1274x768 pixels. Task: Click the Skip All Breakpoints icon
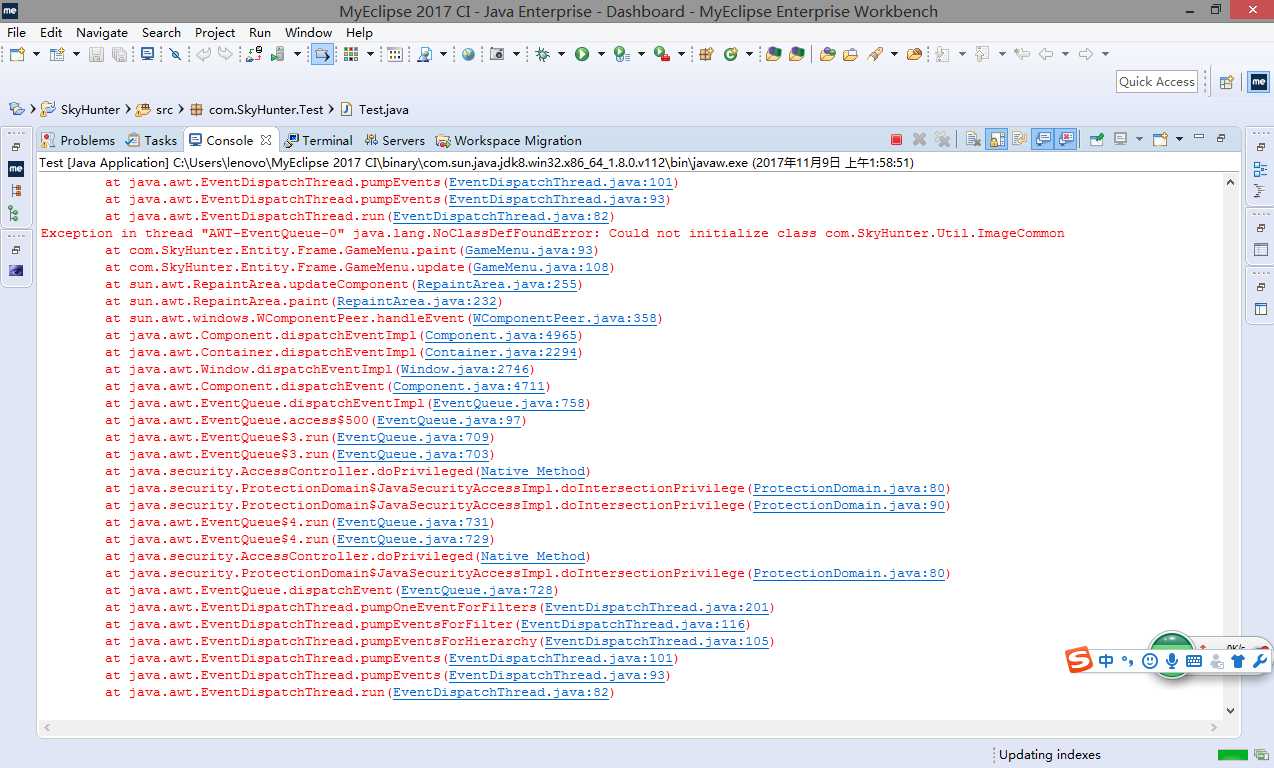(x=176, y=54)
